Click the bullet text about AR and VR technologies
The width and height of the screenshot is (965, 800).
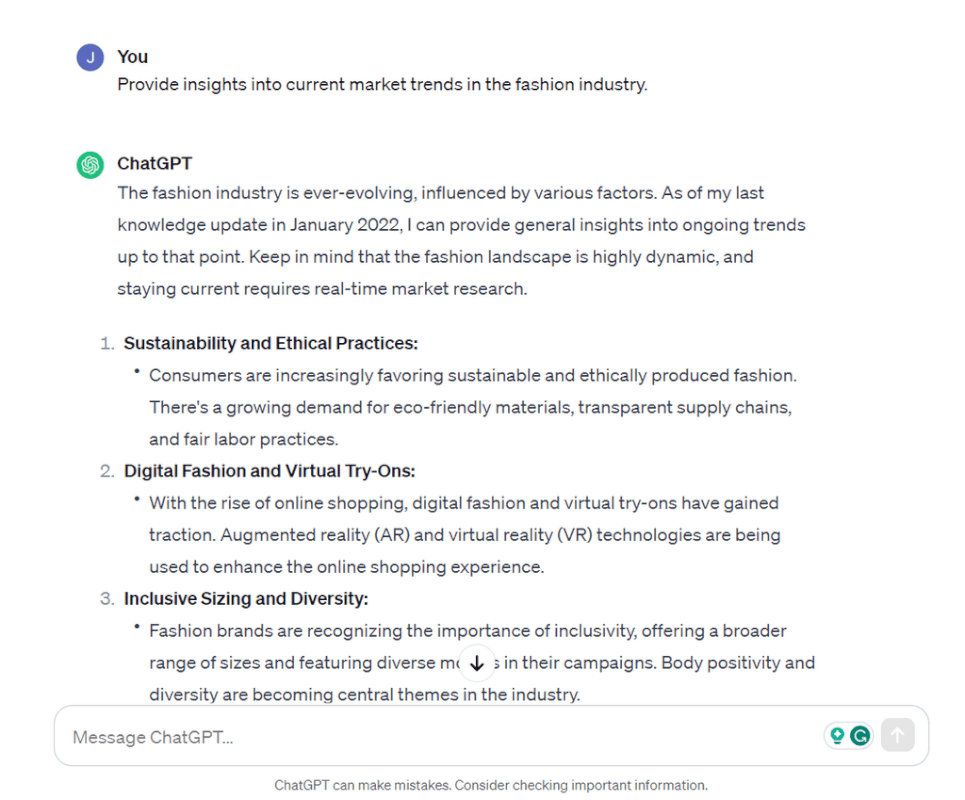coord(465,535)
